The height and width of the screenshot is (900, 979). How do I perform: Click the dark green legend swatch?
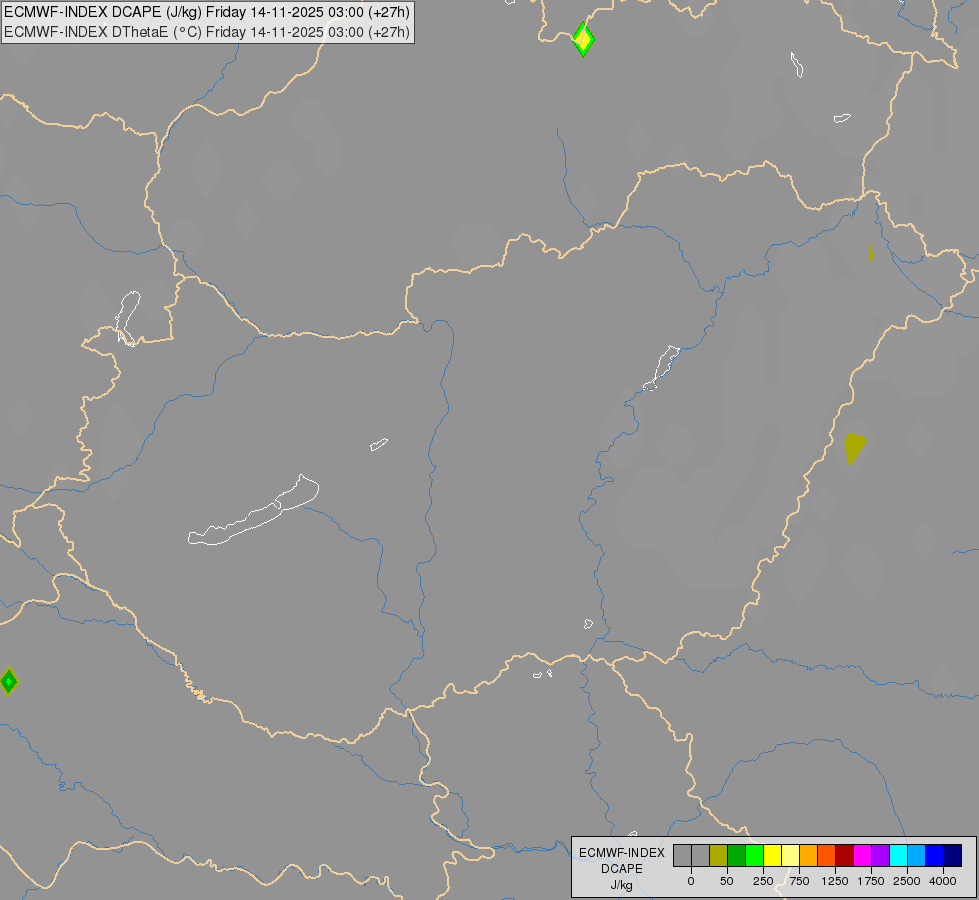(x=737, y=855)
